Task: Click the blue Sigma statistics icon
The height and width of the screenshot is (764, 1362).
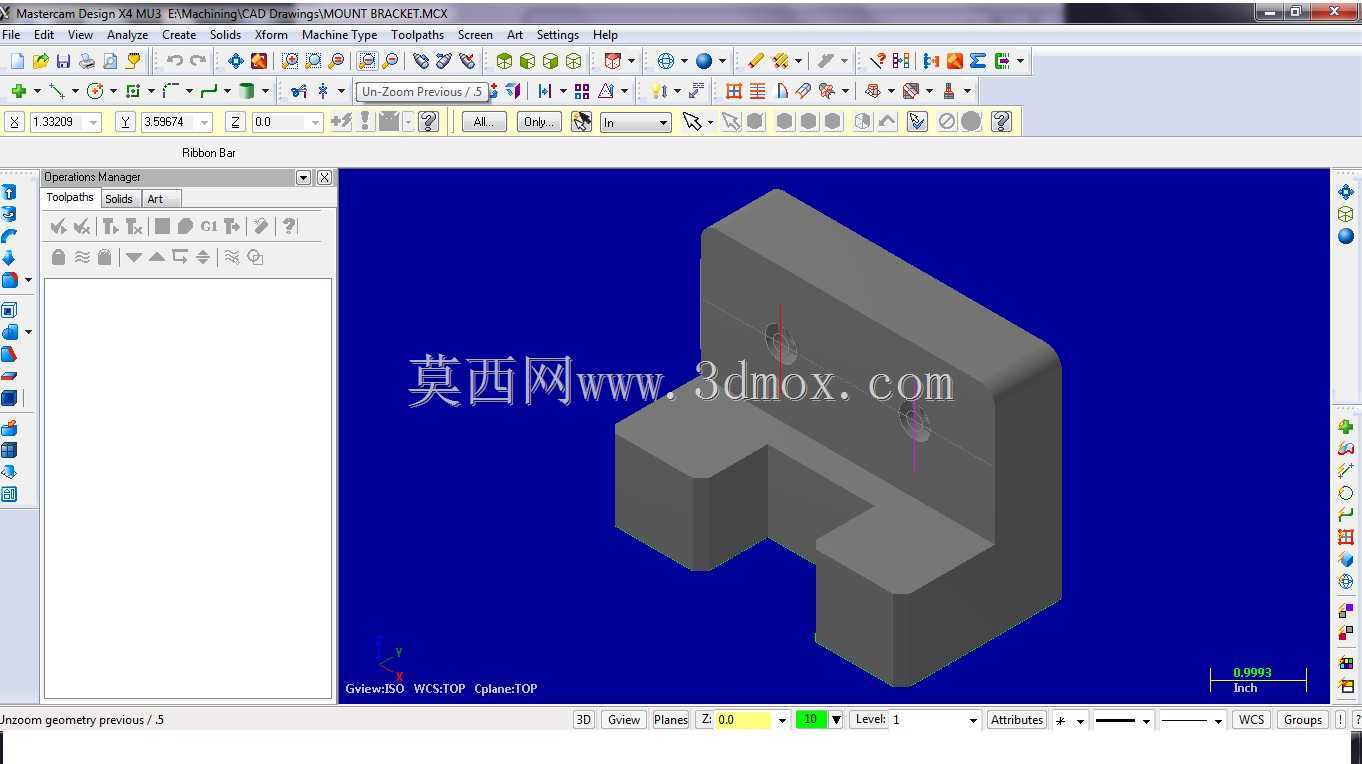Action: (x=978, y=61)
